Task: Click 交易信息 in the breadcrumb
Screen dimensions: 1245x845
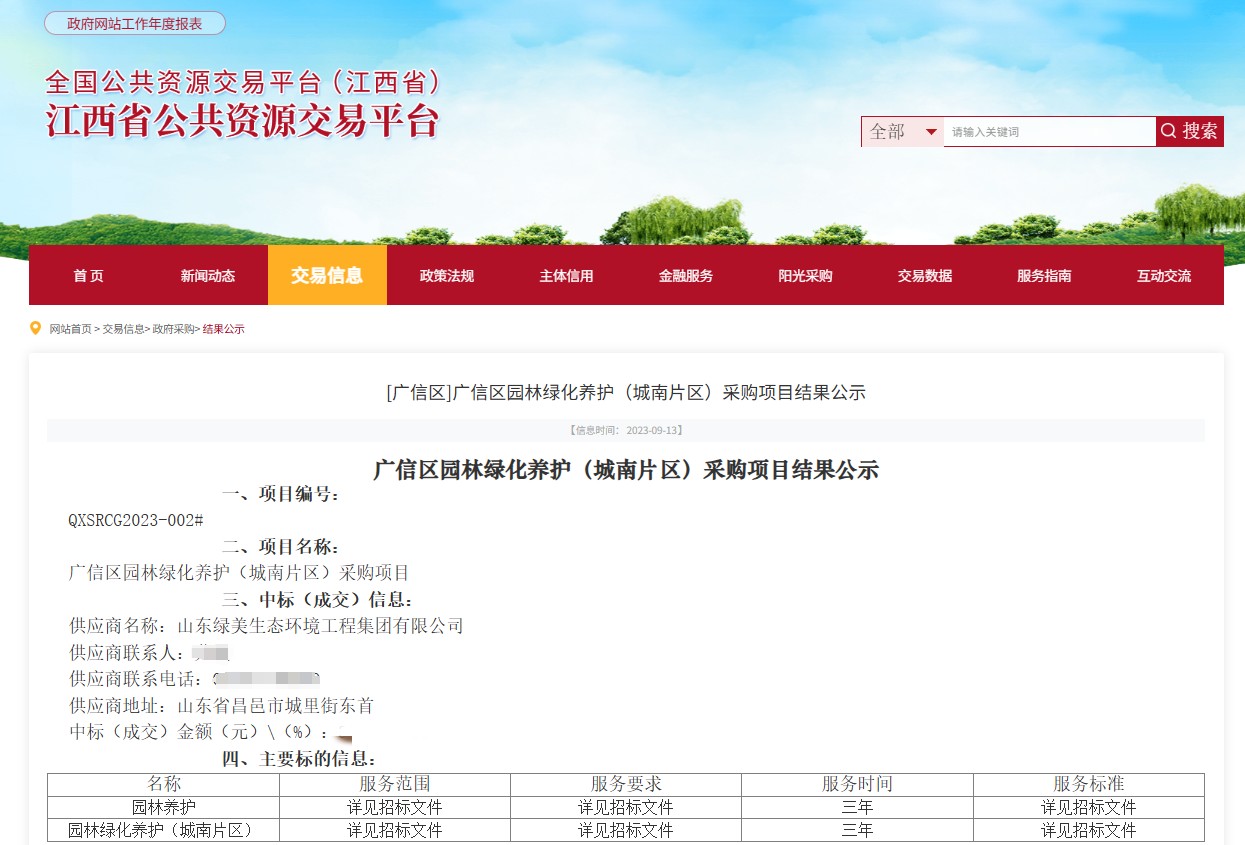Action: [123, 329]
